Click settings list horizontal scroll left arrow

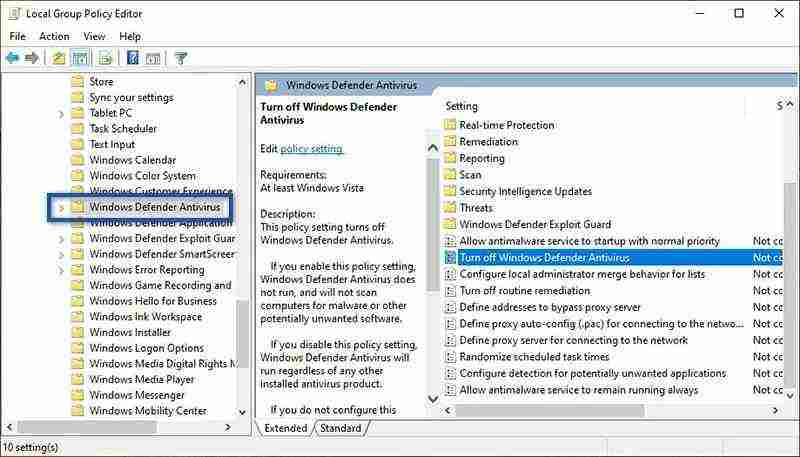(x=448, y=410)
